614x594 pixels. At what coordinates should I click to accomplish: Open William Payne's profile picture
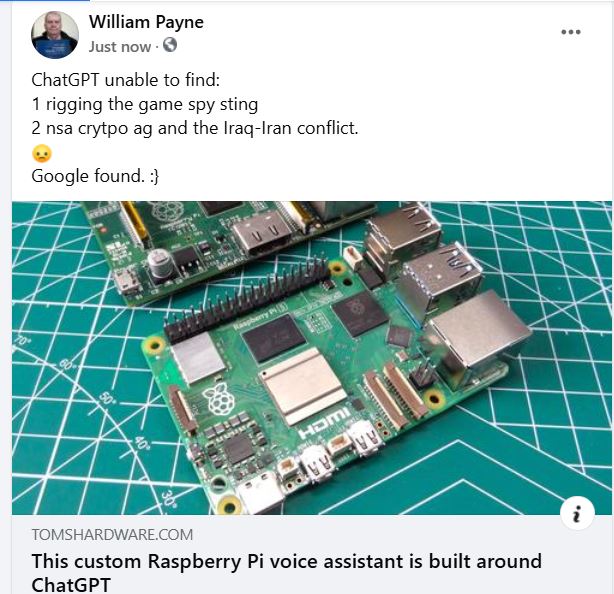coord(54,34)
